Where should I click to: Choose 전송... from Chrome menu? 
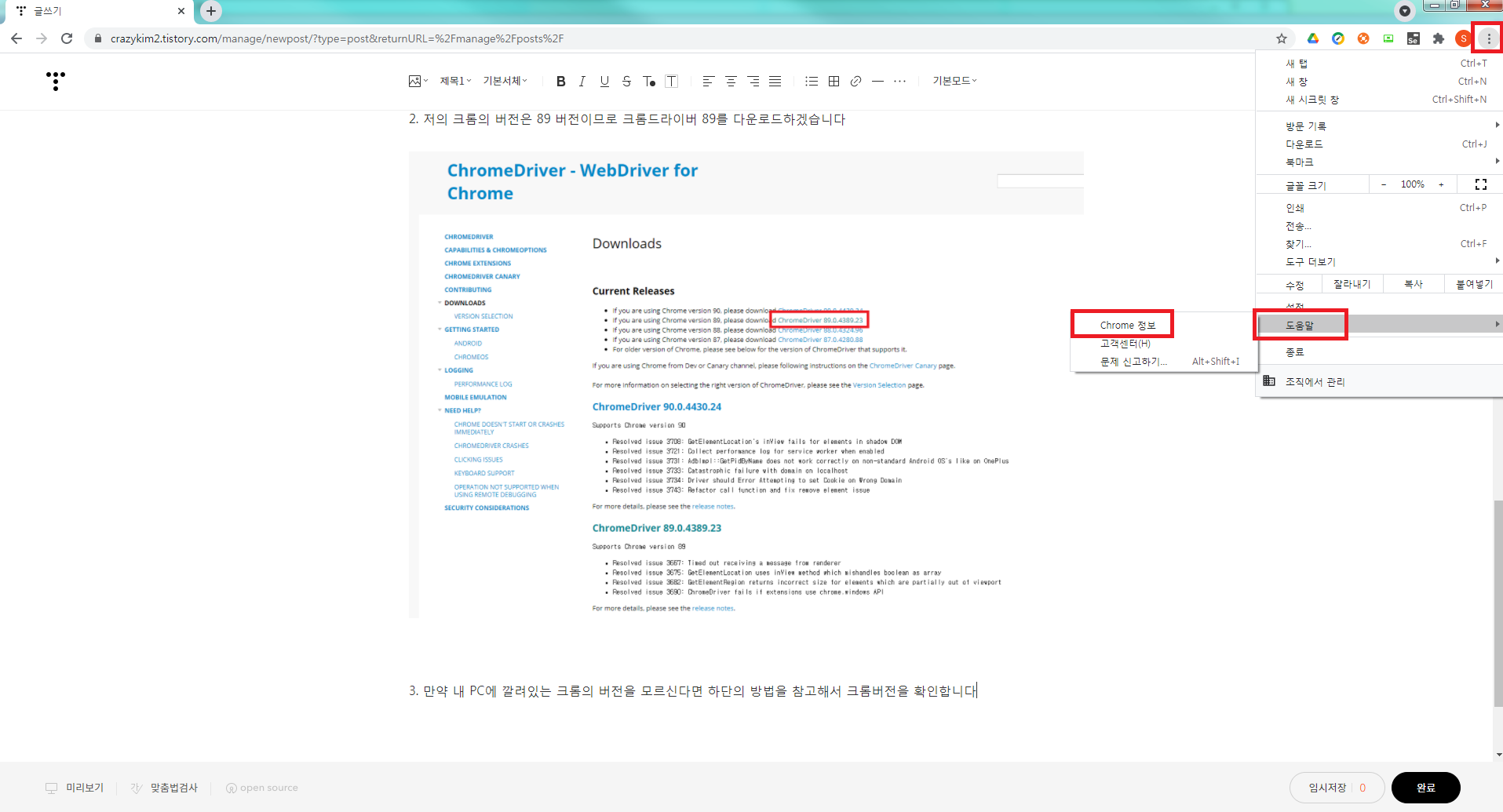1379,225
